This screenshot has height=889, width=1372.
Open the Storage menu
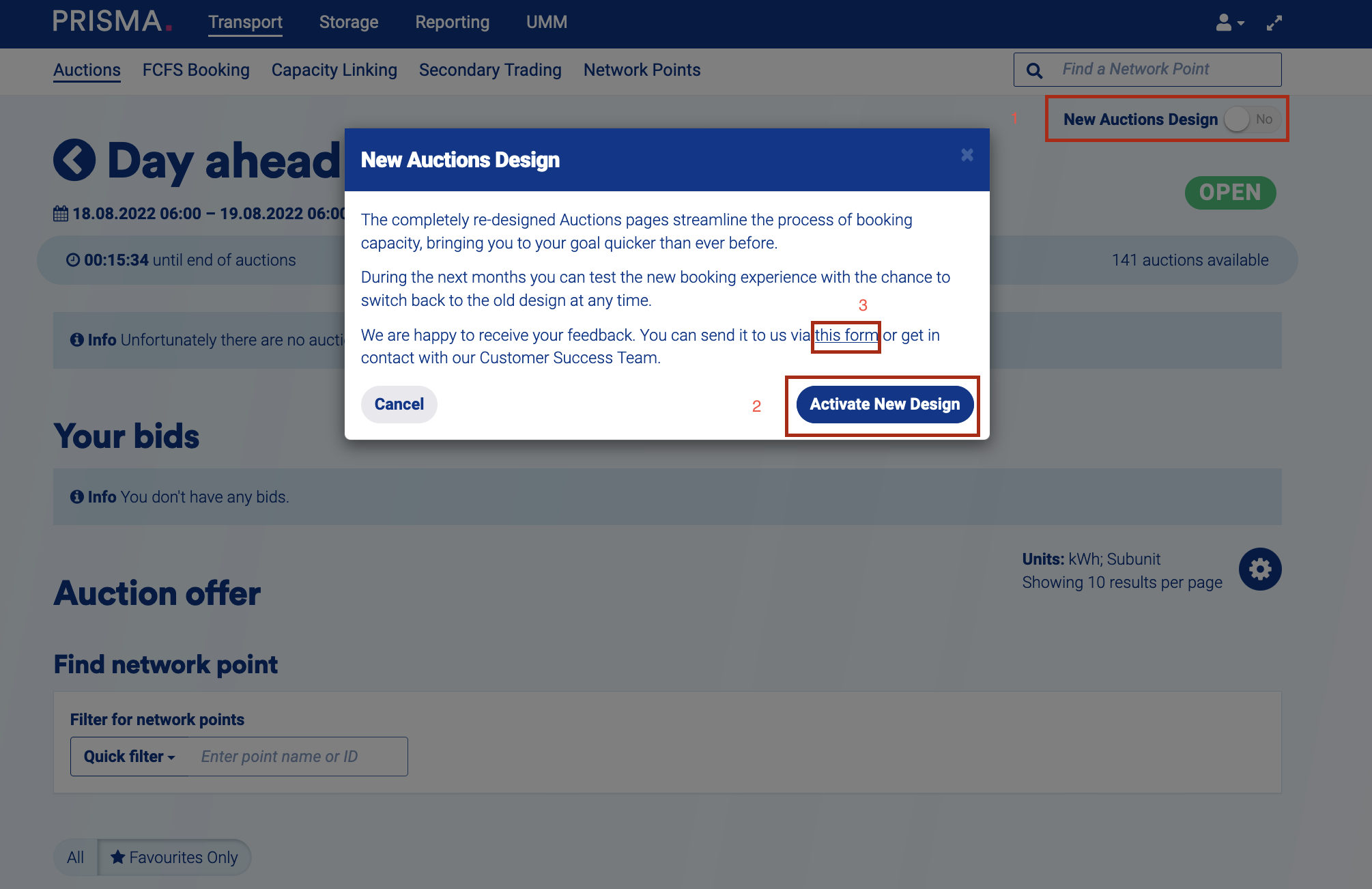[x=348, y=23]
